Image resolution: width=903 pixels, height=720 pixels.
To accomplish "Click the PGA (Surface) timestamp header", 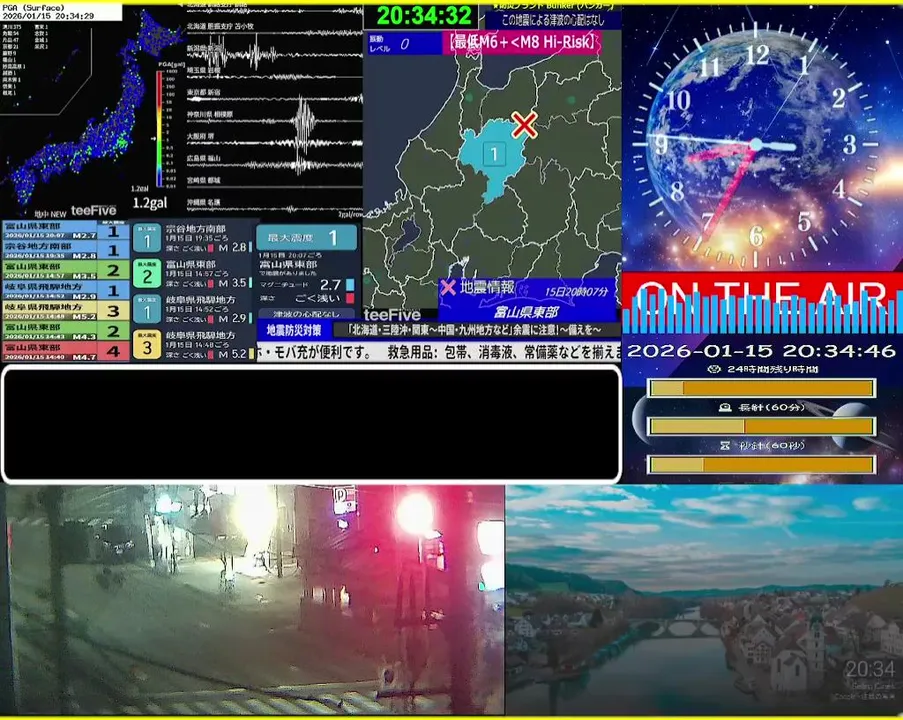I will coord(60,12).
